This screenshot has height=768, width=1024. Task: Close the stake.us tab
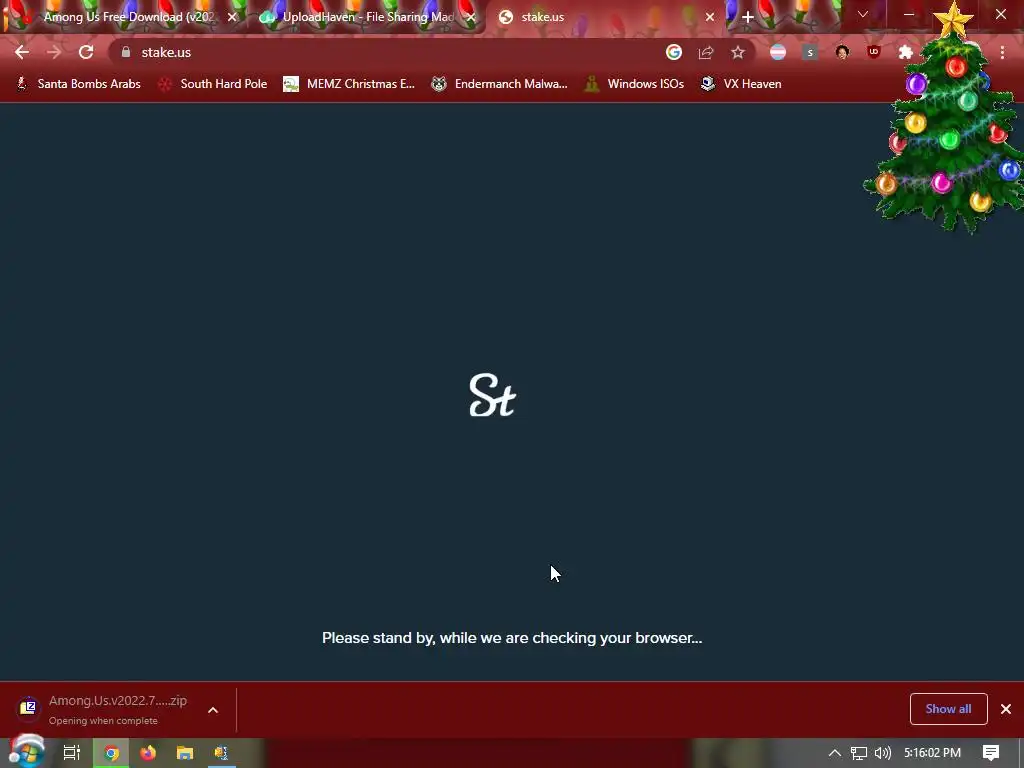710,17
